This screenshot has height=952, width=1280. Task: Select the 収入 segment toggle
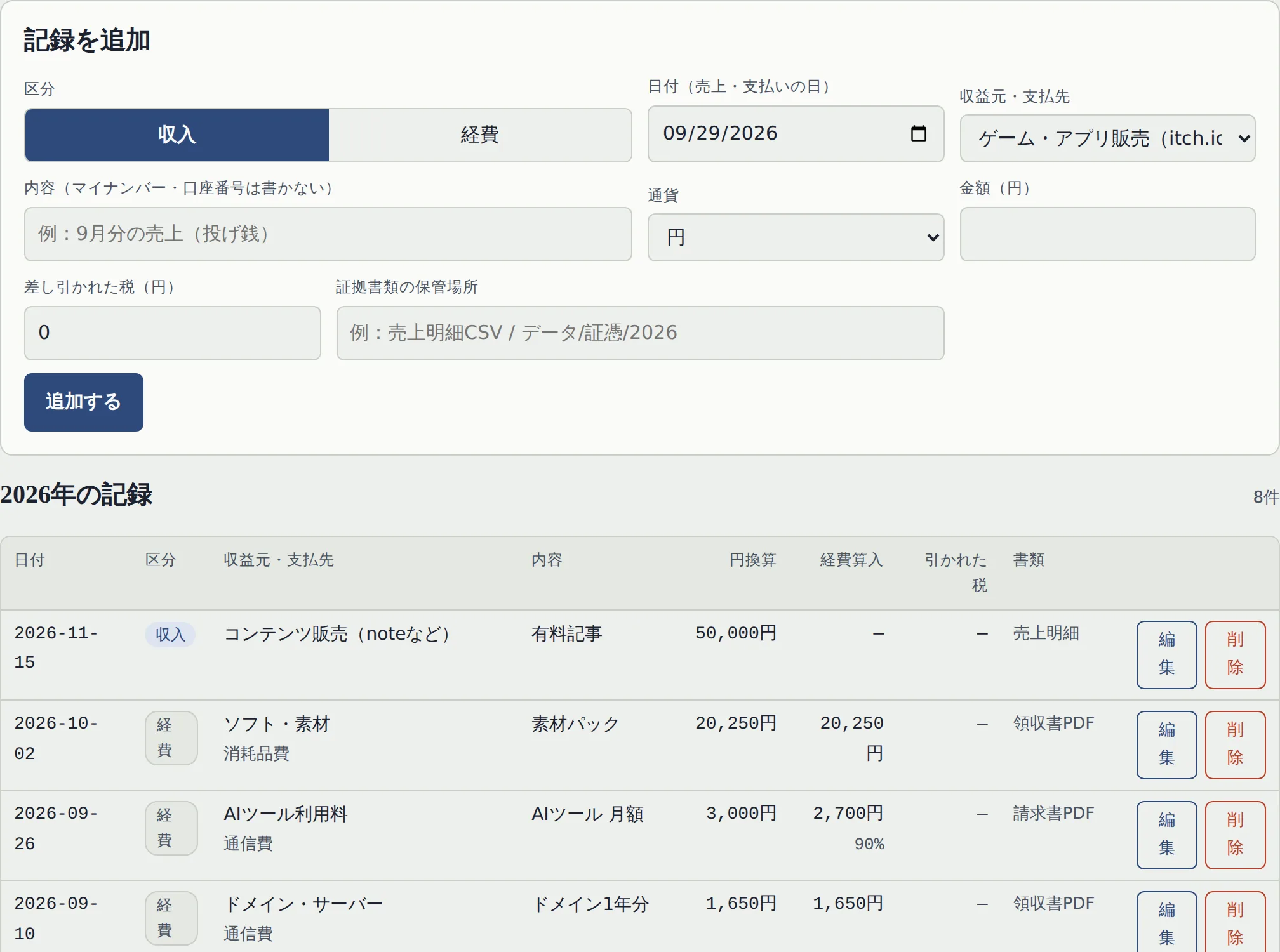pyautogui.click(x=177, y=135)
